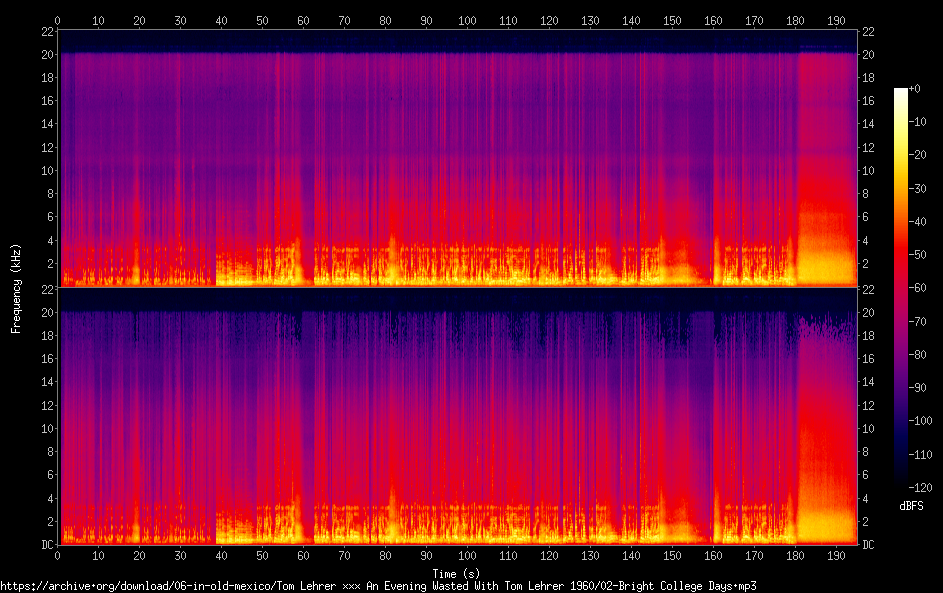Click the "Frequency (kHz)" vertical axis label

(16, 287)
